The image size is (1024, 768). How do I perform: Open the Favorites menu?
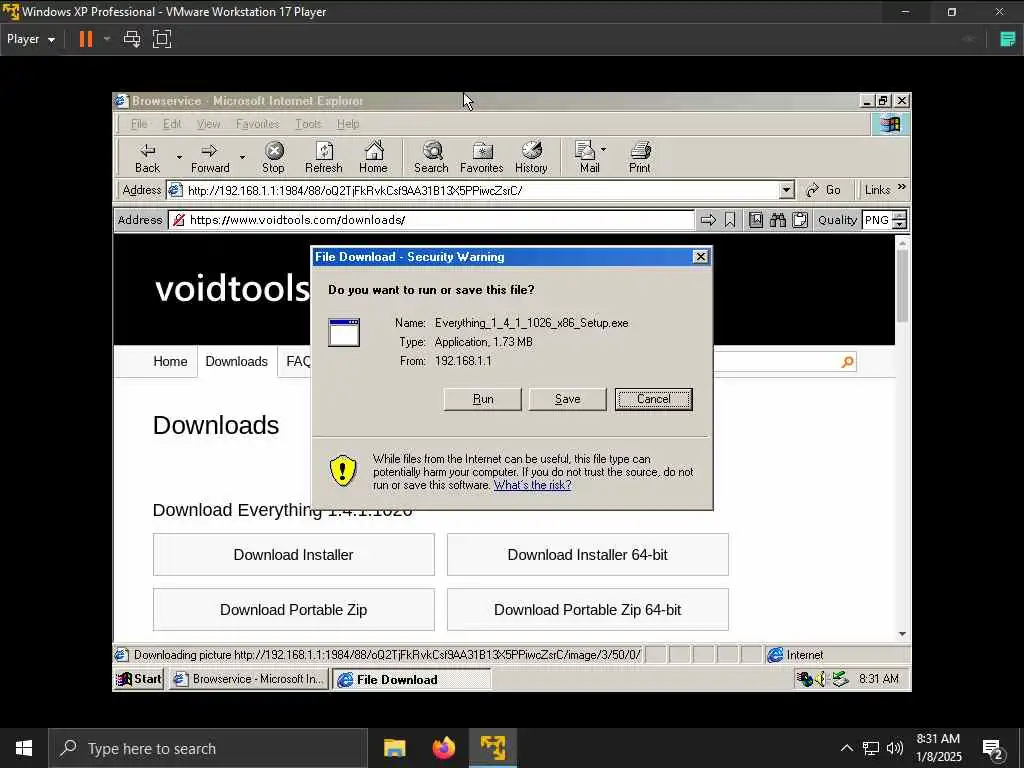point(257,123)
